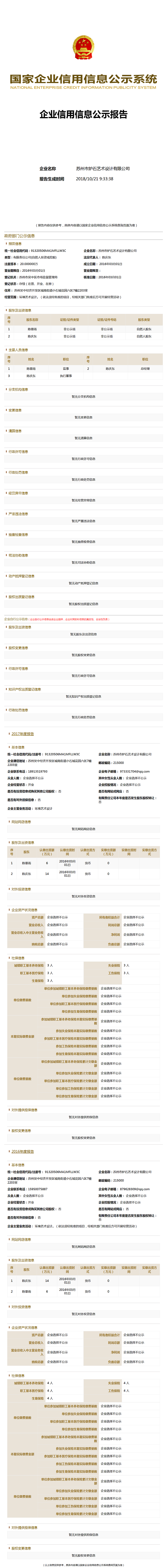Select the 清算信息 section heading
This screenshot has width=167, height=1568.
pos(15,431)
